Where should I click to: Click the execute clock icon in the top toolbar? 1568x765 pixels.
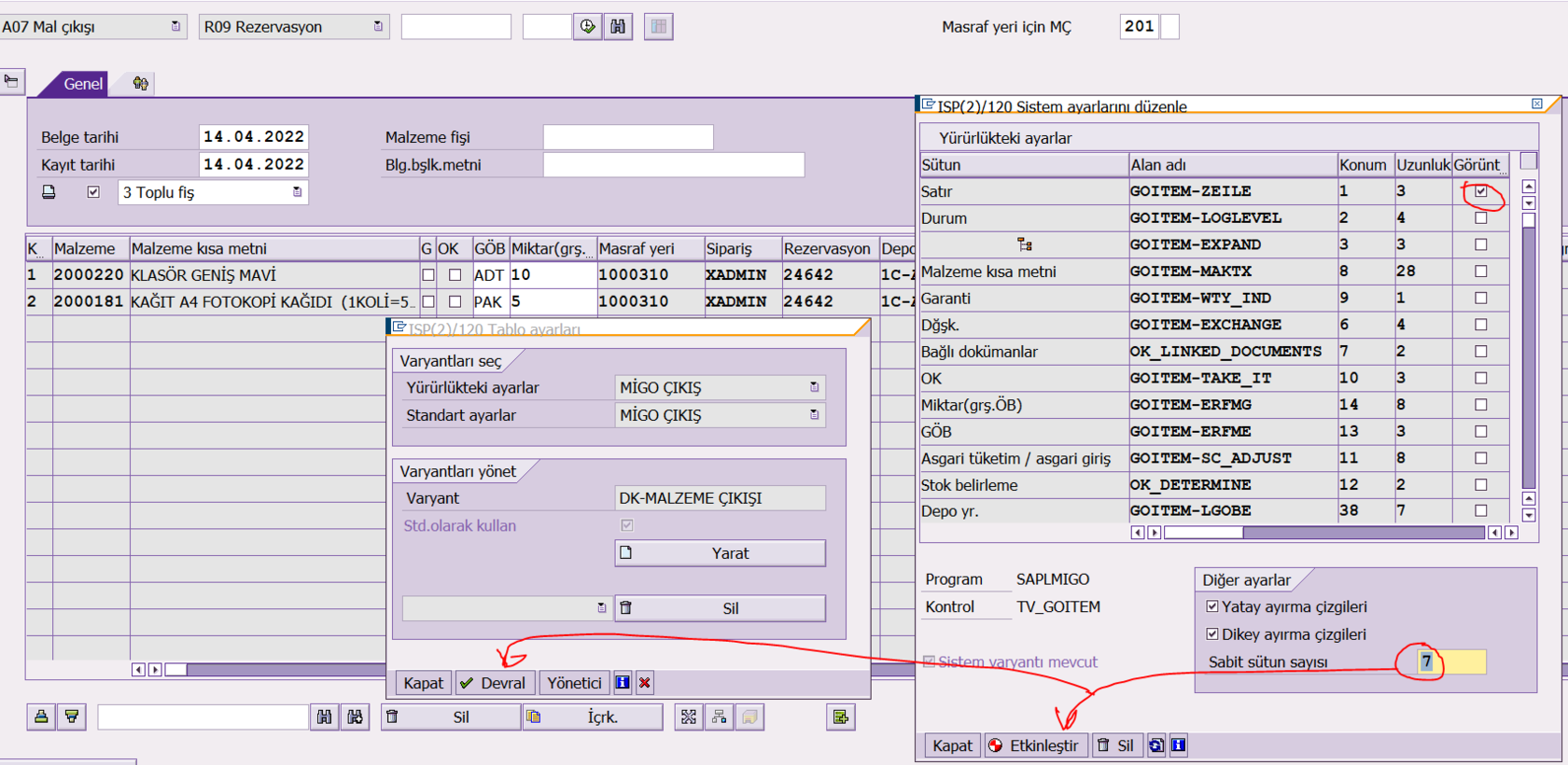tap(587, 27)
